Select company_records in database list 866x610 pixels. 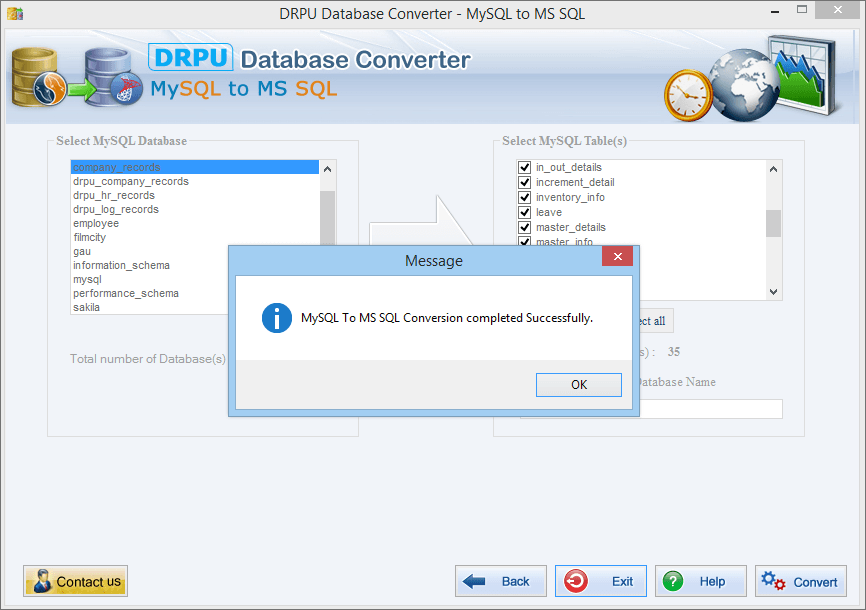point(195,167)
